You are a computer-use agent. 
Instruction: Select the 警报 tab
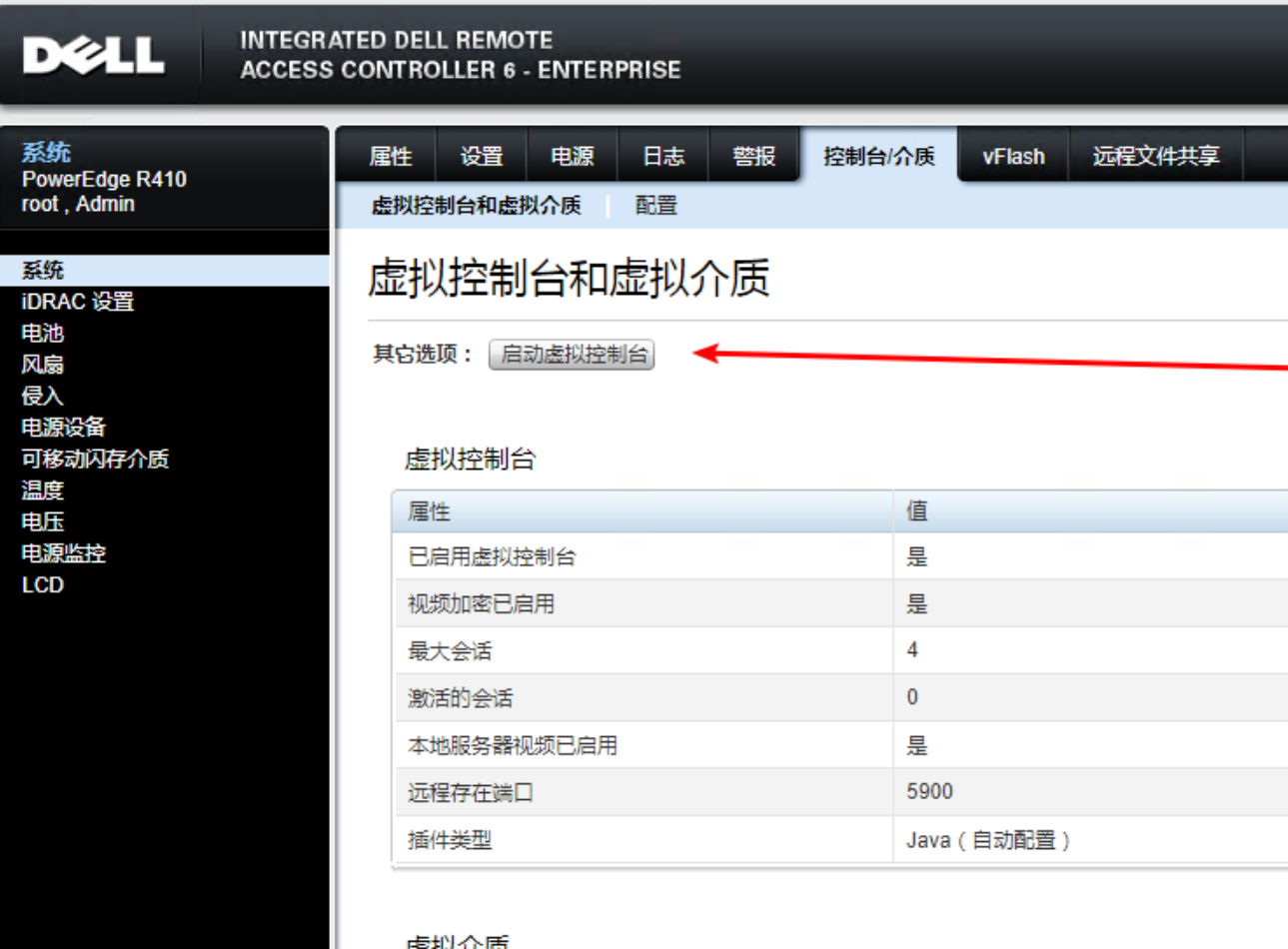[x=753, y=157]
